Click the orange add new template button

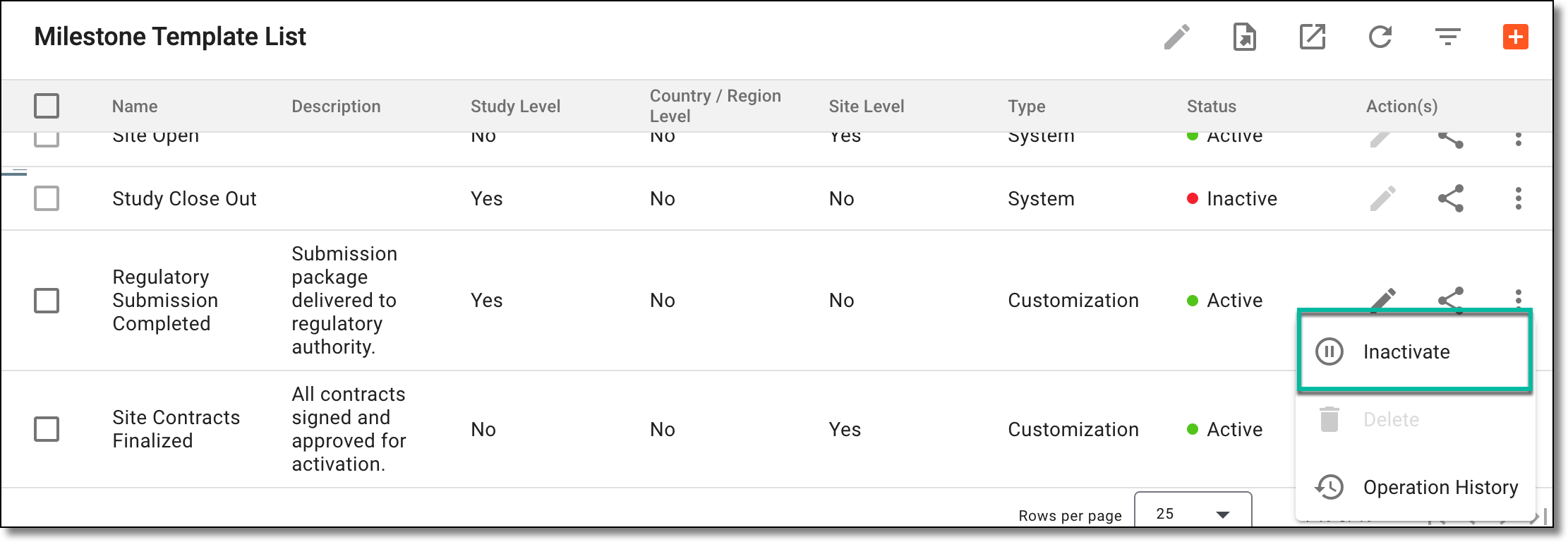pyautogui.click(x=1515, y=37)
